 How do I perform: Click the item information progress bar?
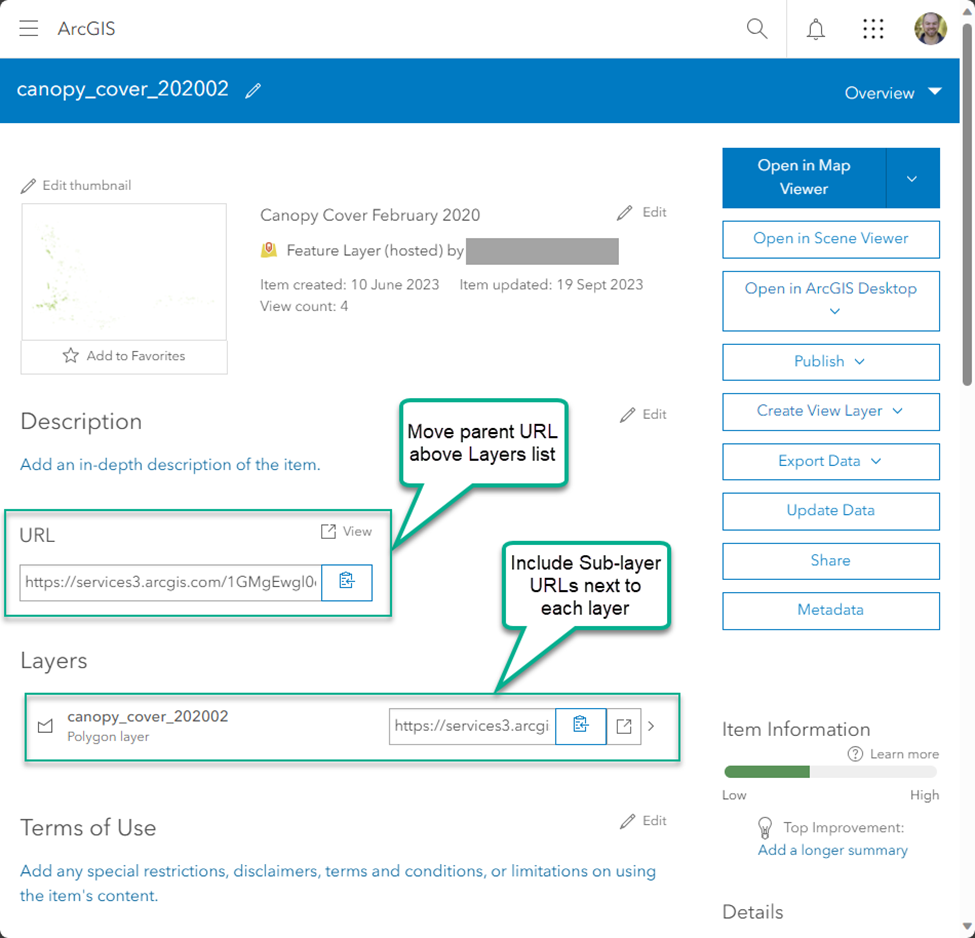(831, 772)
